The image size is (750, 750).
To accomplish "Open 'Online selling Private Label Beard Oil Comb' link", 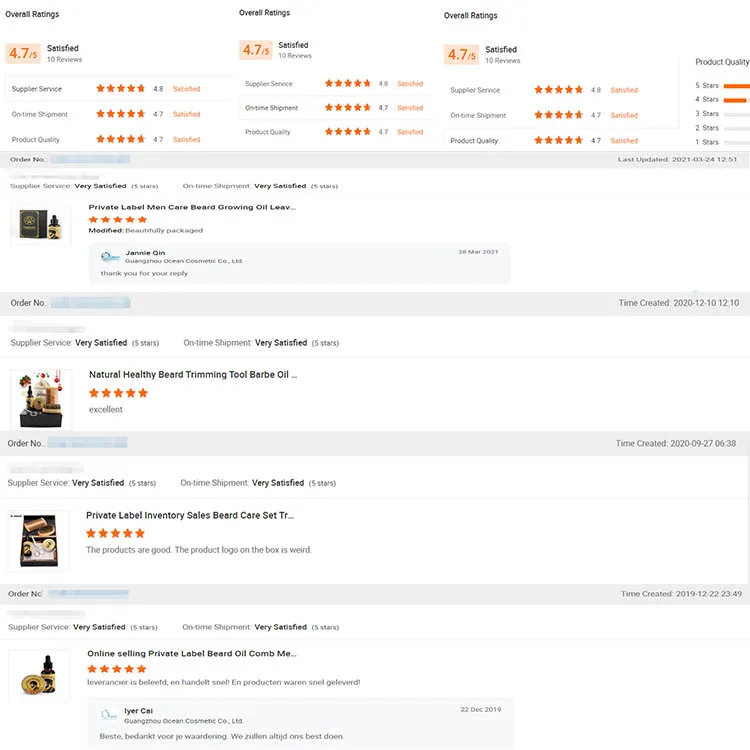I will click(192, 653).
